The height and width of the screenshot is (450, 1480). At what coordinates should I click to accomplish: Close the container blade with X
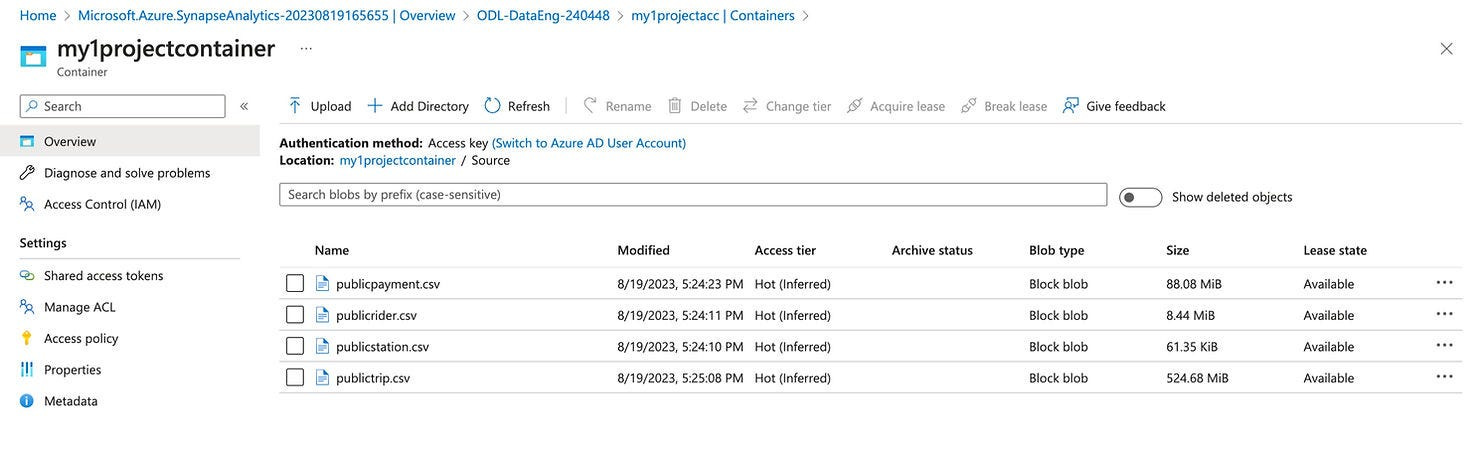1446,48
